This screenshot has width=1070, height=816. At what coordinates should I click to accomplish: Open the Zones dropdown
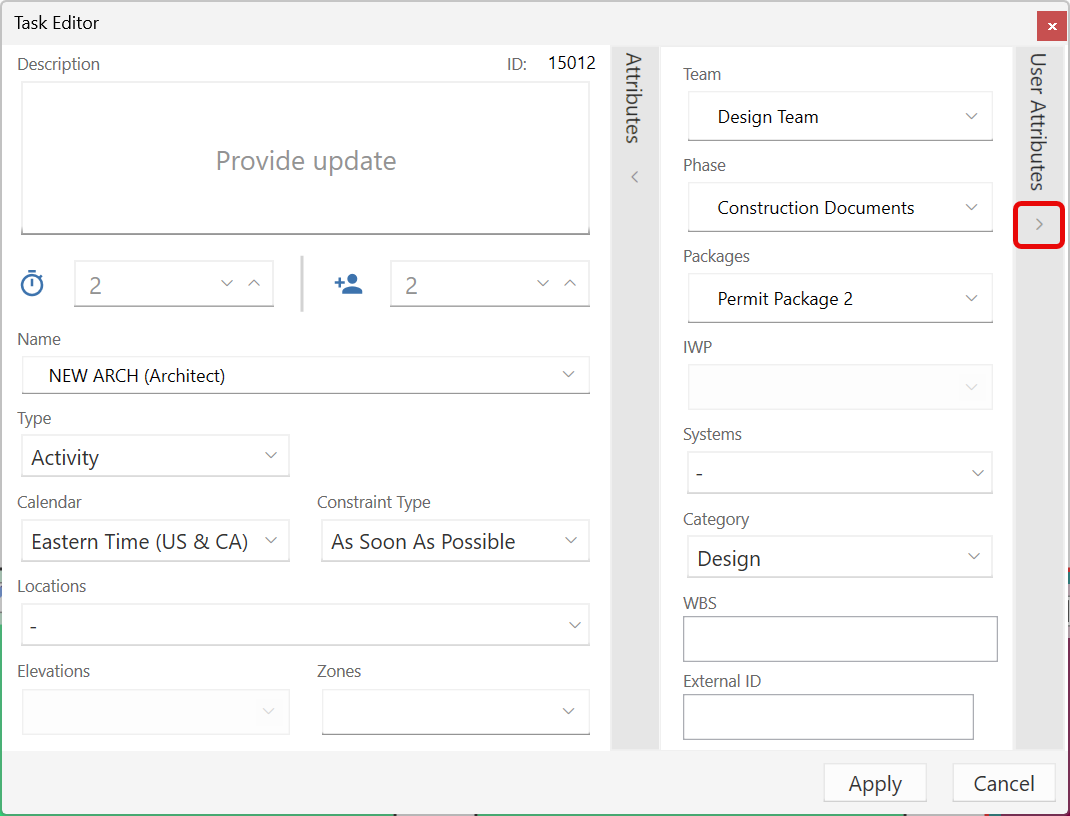(455, 712)
